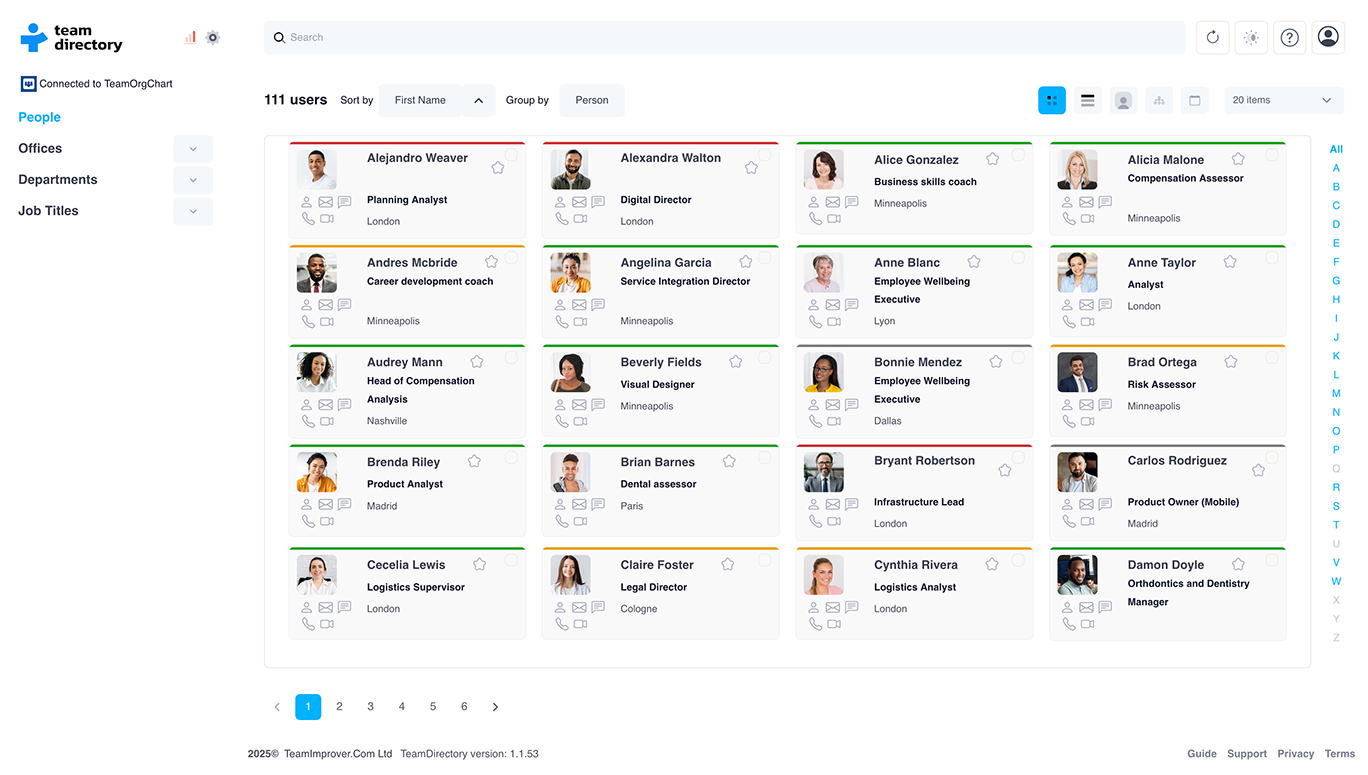1368x775 pixels.
Task: Tick the checkbox on Alexandra Walton's card
Action: coord(764,155)
